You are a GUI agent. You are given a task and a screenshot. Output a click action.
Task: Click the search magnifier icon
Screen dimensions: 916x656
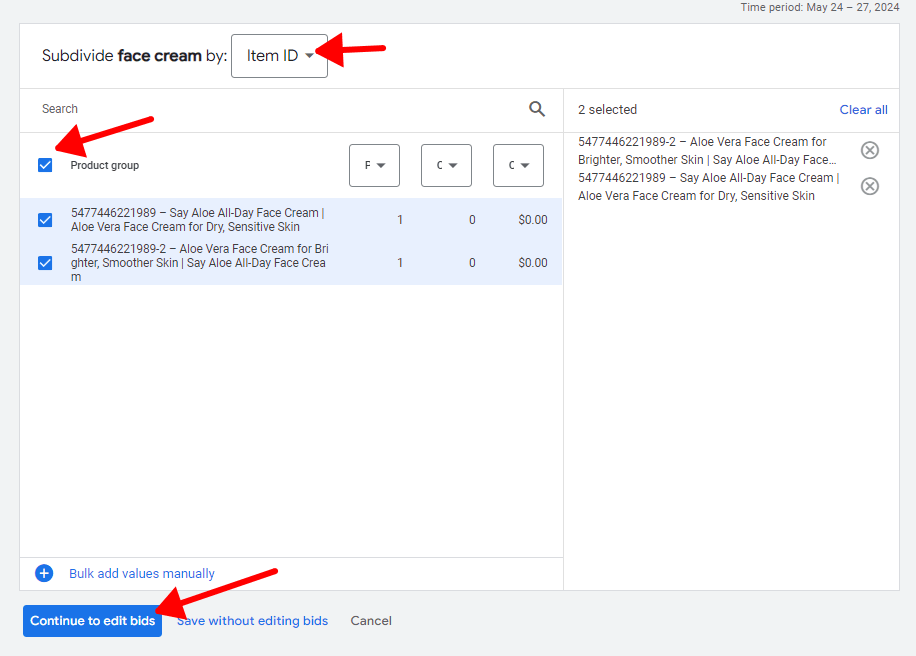click(537, 109)
